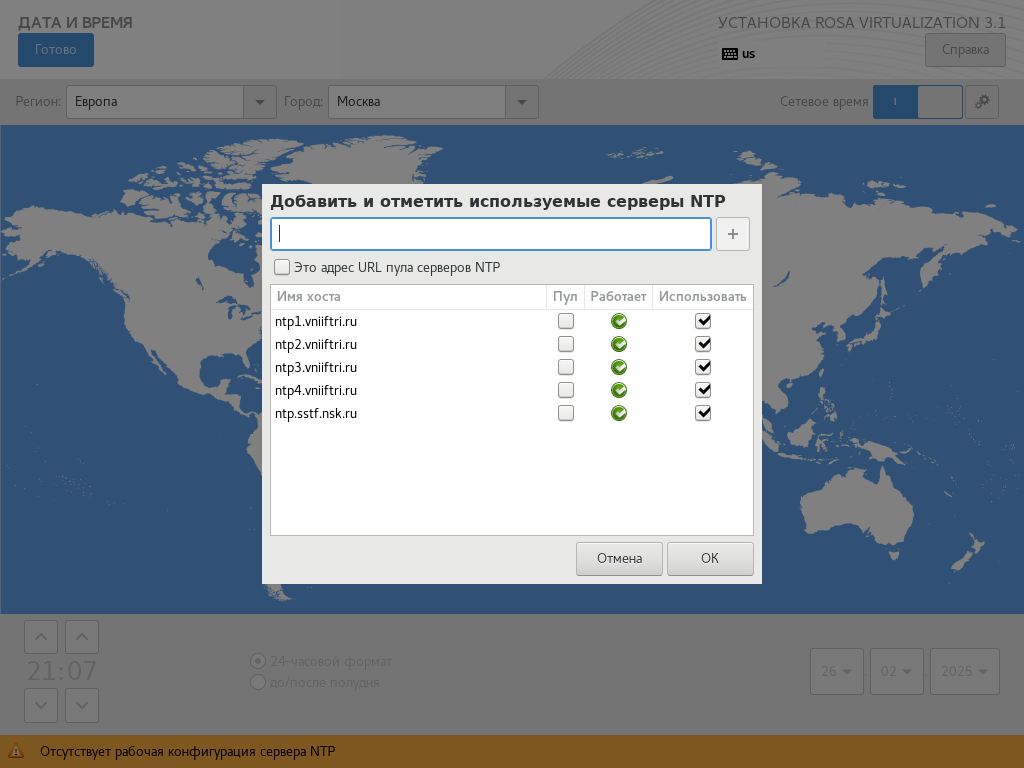The image size is (1024, 768).
Task: Uncheck Использовать for ntp2.vniiftri.ru
Action: tap(703, 344)
